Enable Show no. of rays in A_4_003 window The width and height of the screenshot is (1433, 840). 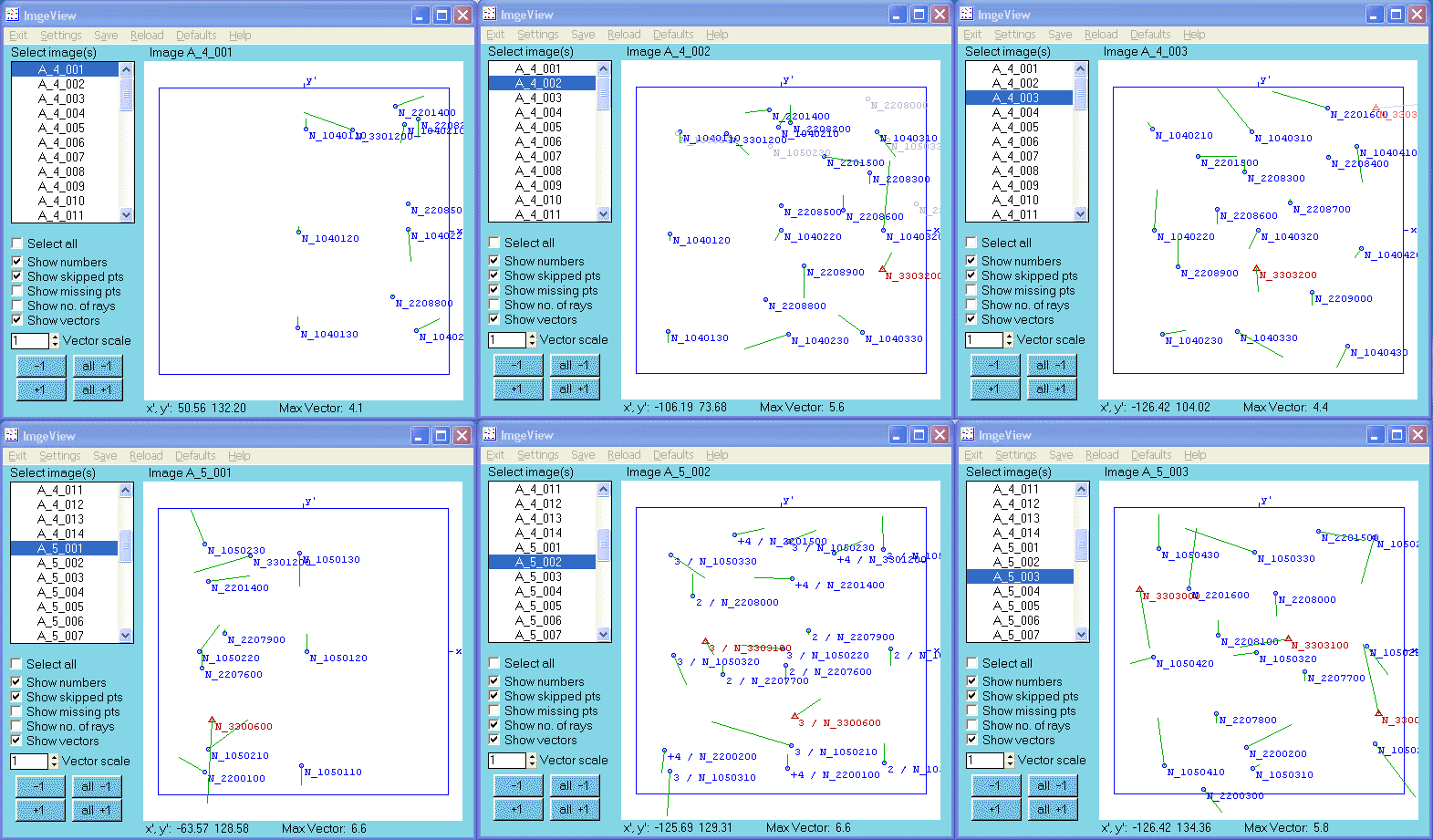[971, 305]
